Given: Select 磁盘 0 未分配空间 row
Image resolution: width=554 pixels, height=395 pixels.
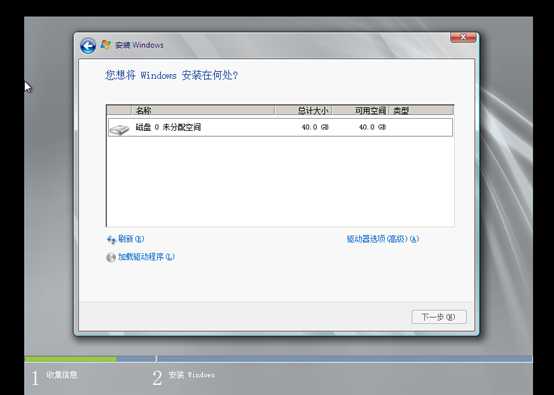Looking at the screenshot, I should click(280, 127).
